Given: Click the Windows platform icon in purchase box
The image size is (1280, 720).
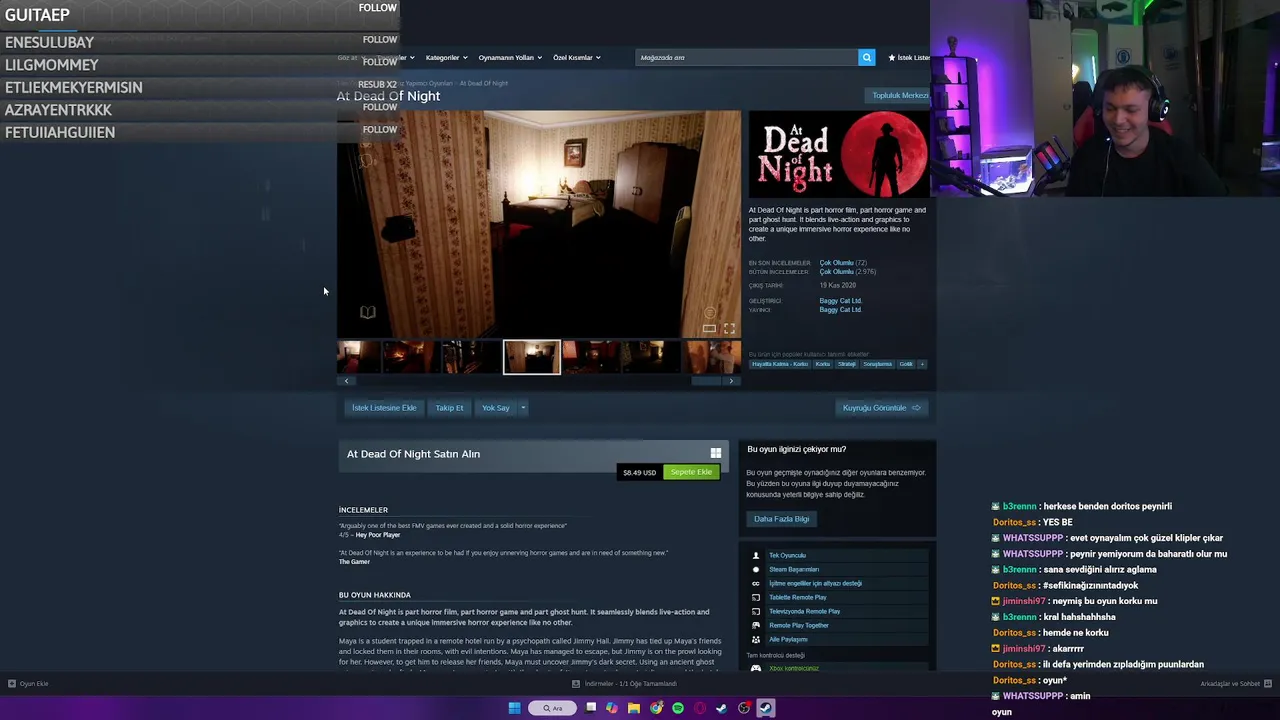Looking at the screenshot, I should [716, 453].
